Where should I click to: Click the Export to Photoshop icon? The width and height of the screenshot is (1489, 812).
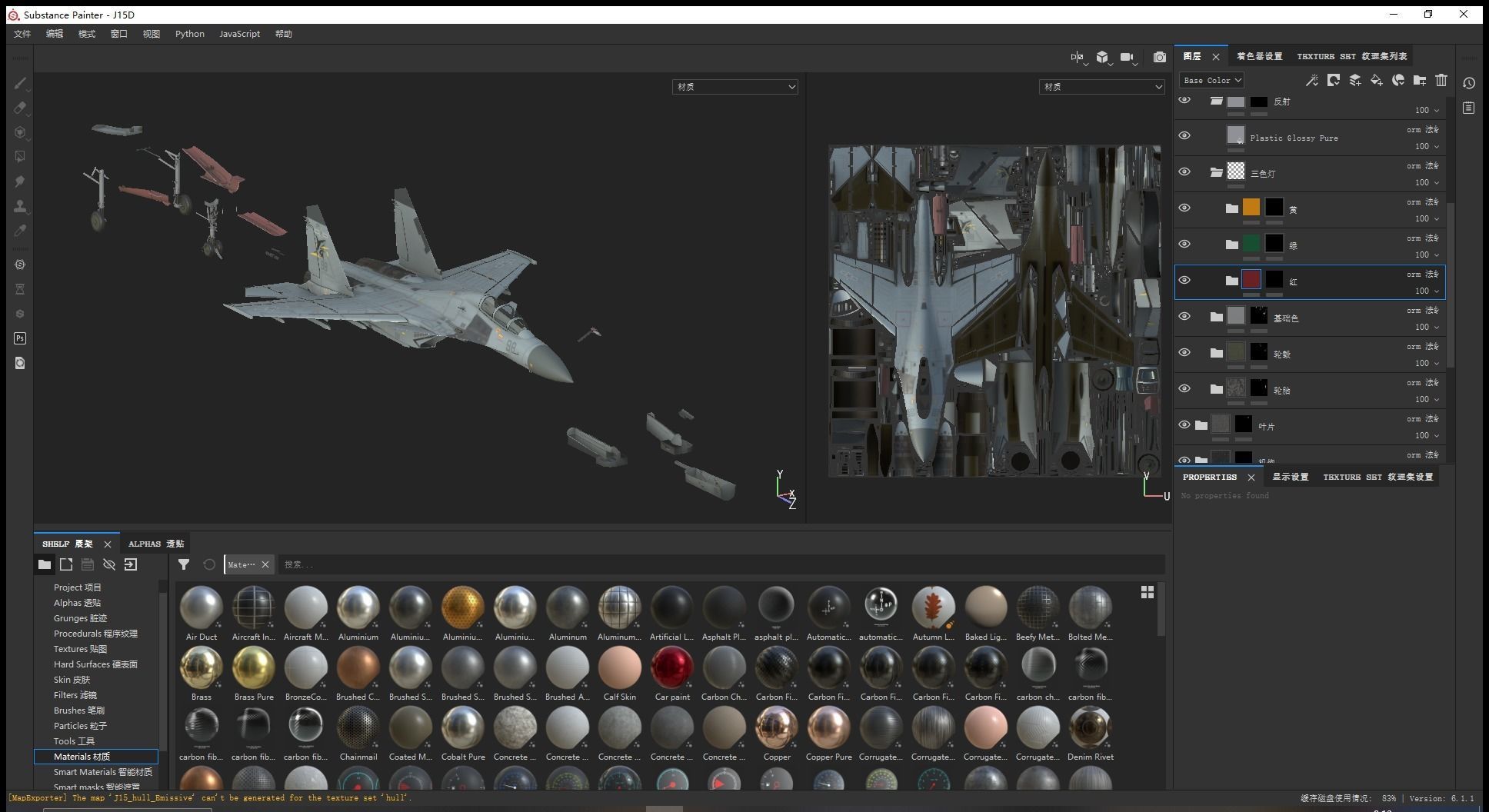(x=20, y=338)
